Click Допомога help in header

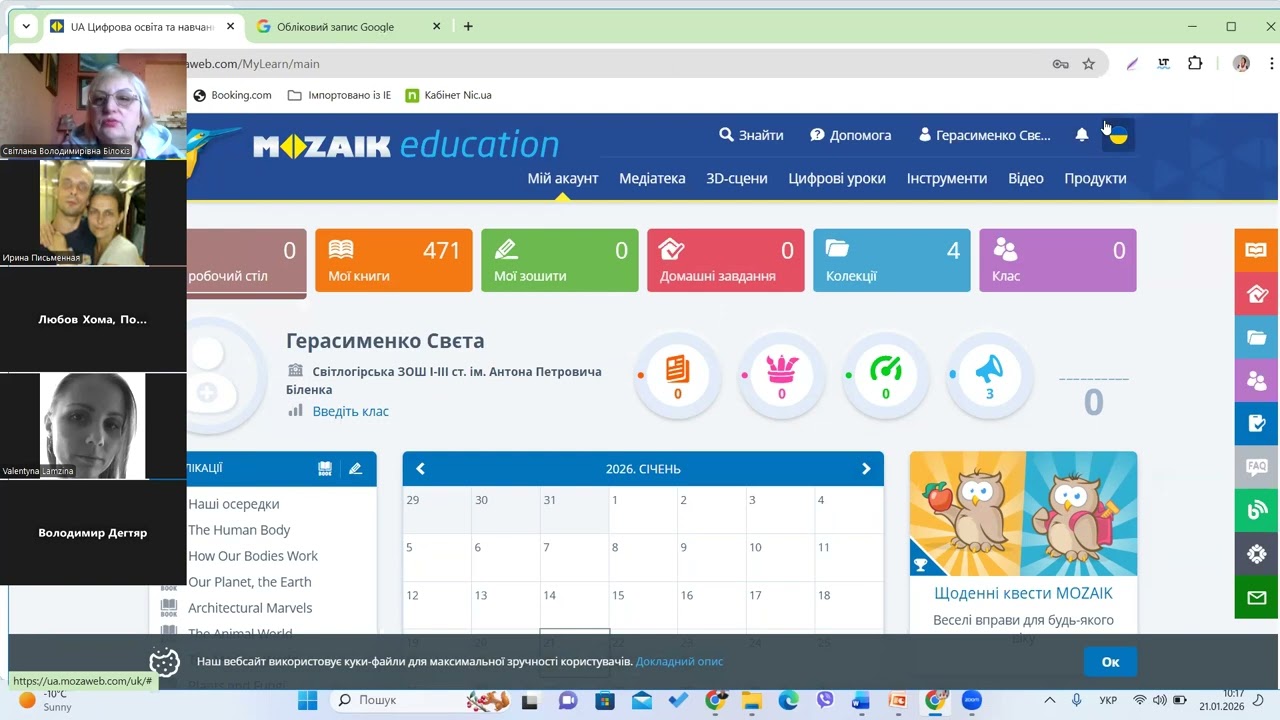[850, 135]
